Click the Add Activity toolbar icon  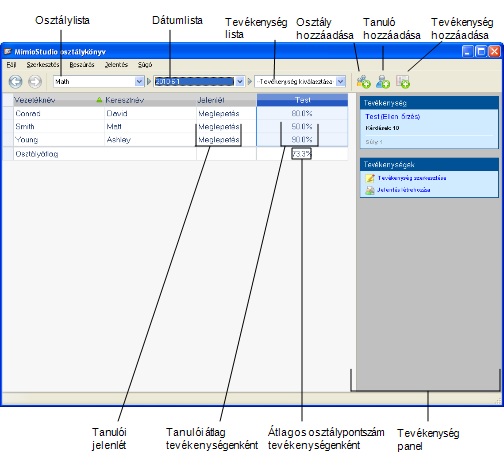tap(403, 82)
